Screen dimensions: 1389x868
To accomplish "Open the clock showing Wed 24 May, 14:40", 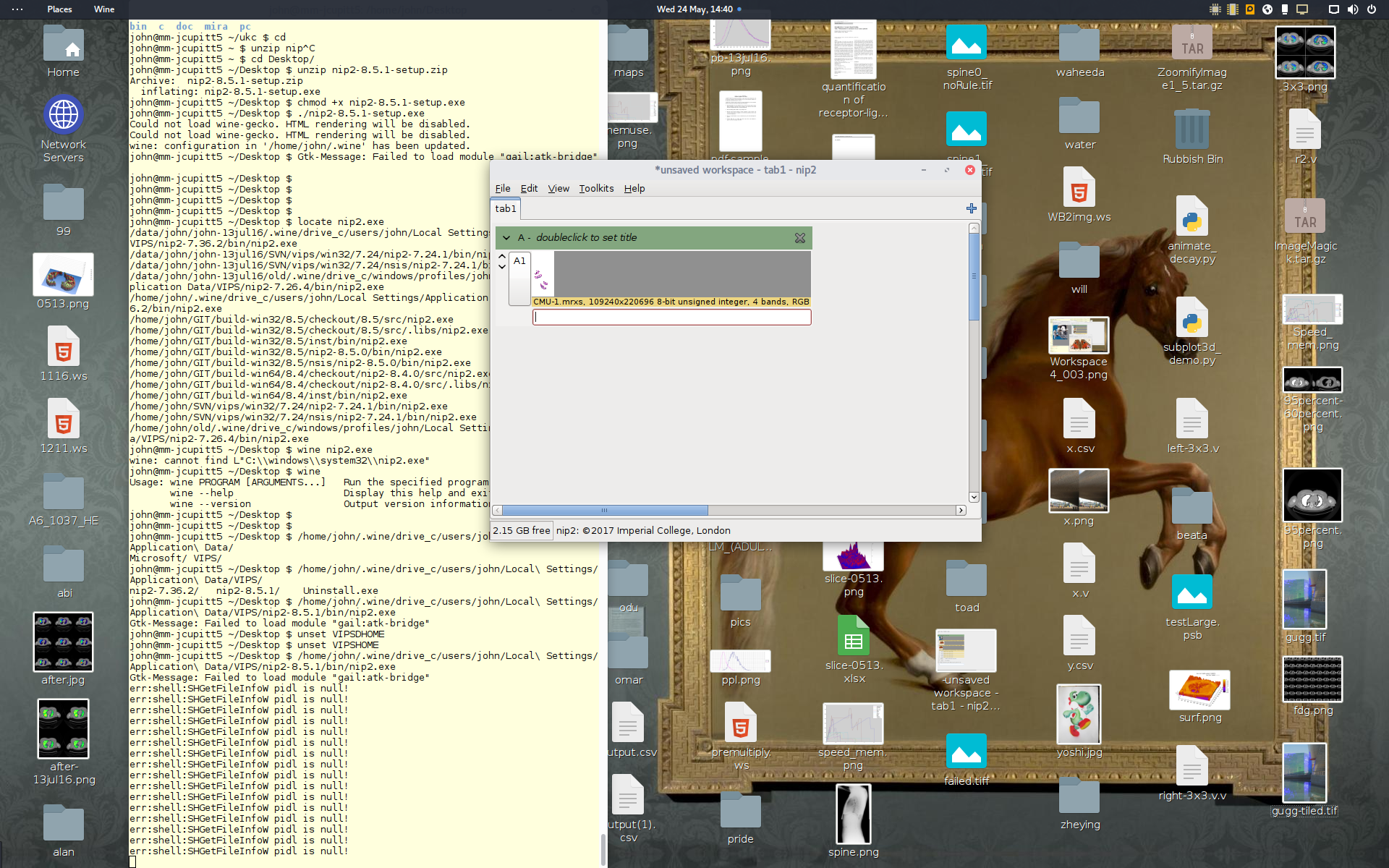I will pos(694,9).
